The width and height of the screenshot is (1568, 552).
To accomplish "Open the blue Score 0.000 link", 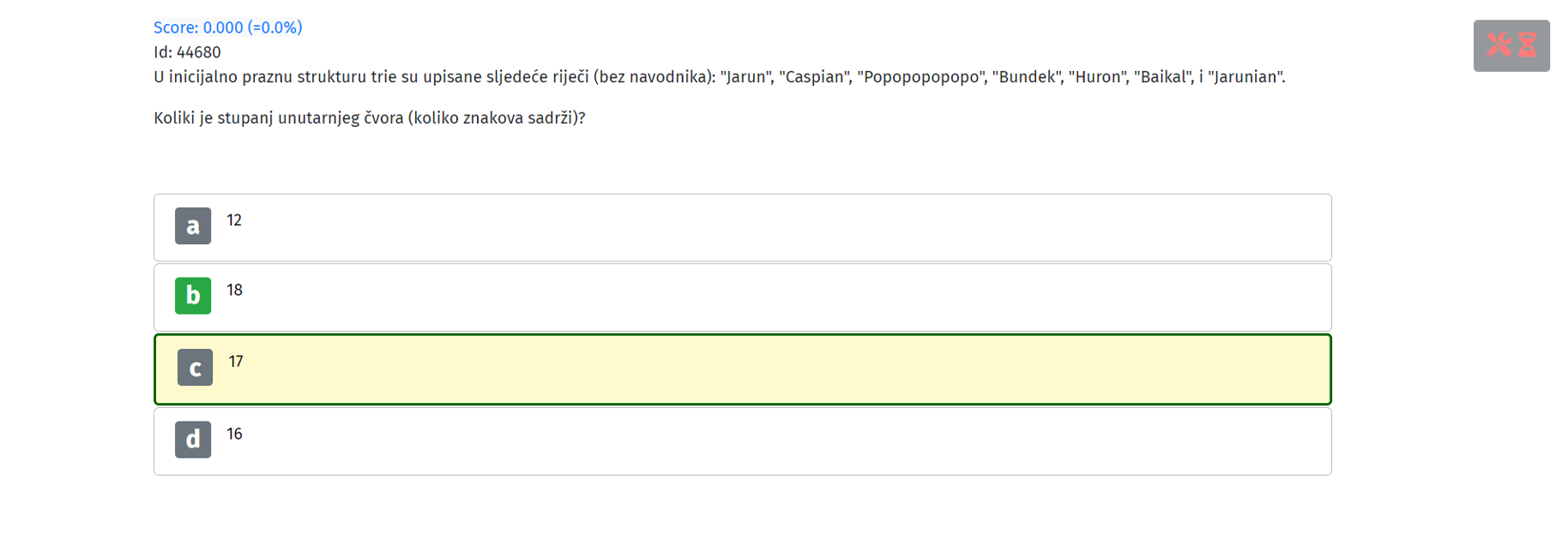I will coord(227,27).
